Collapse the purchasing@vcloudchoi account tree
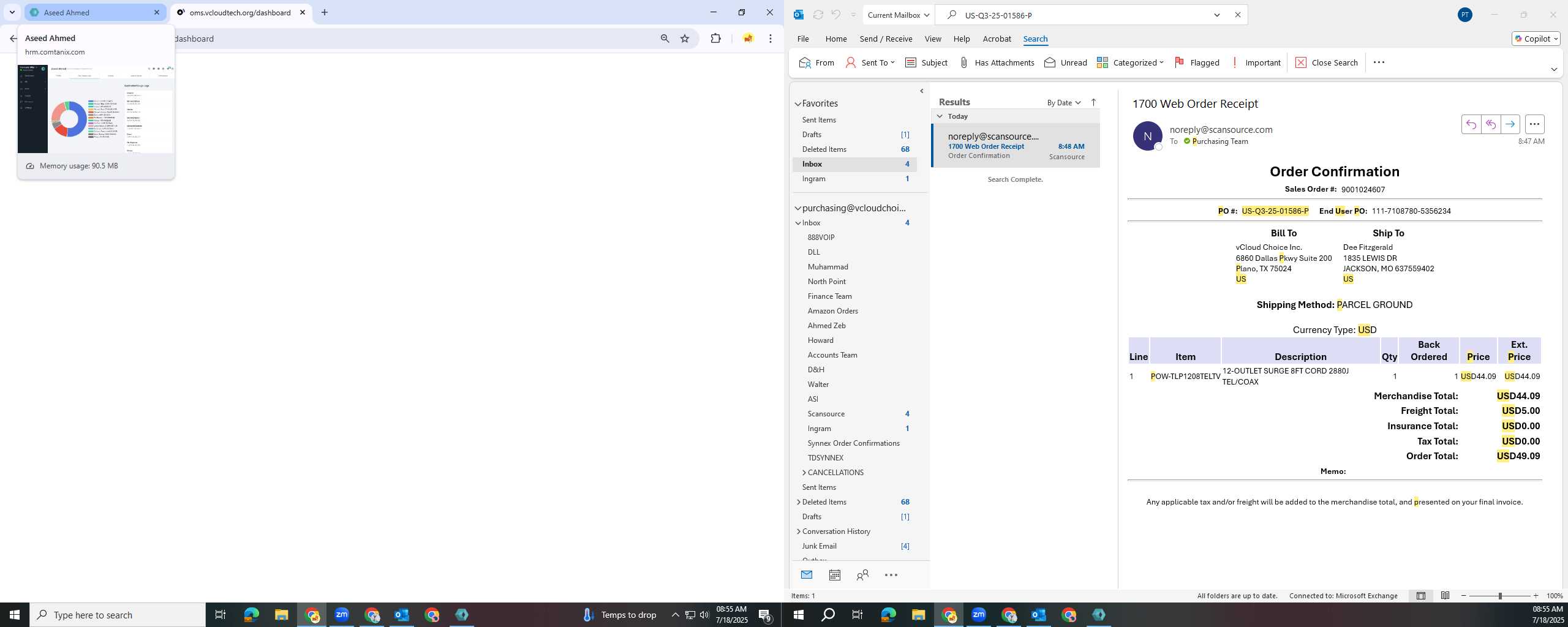This screenshot has height=627, width=1568. (798, 208)
